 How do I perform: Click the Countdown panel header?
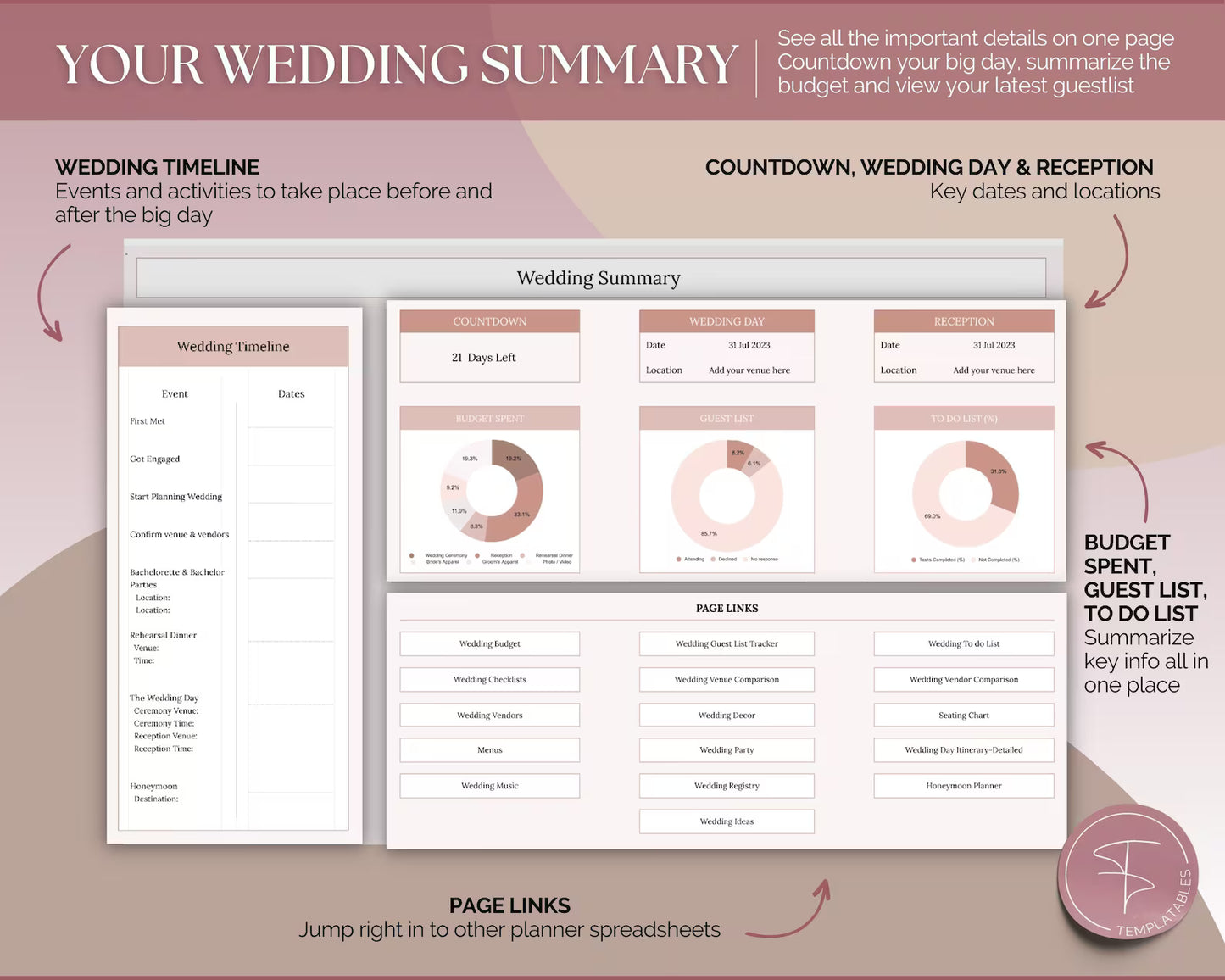click(x=489, y=321)
